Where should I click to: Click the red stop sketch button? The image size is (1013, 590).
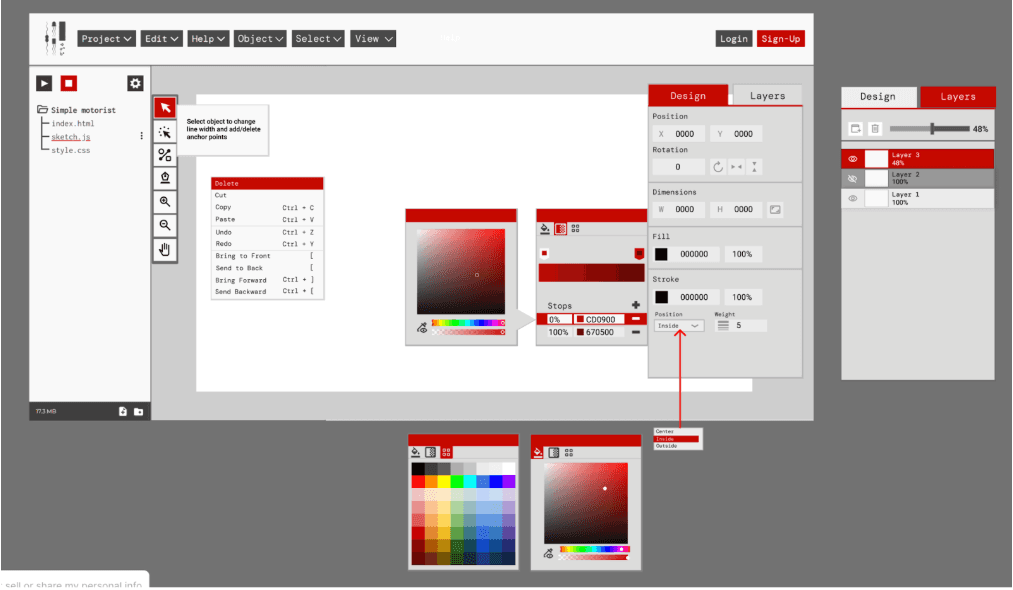(68, 83)
